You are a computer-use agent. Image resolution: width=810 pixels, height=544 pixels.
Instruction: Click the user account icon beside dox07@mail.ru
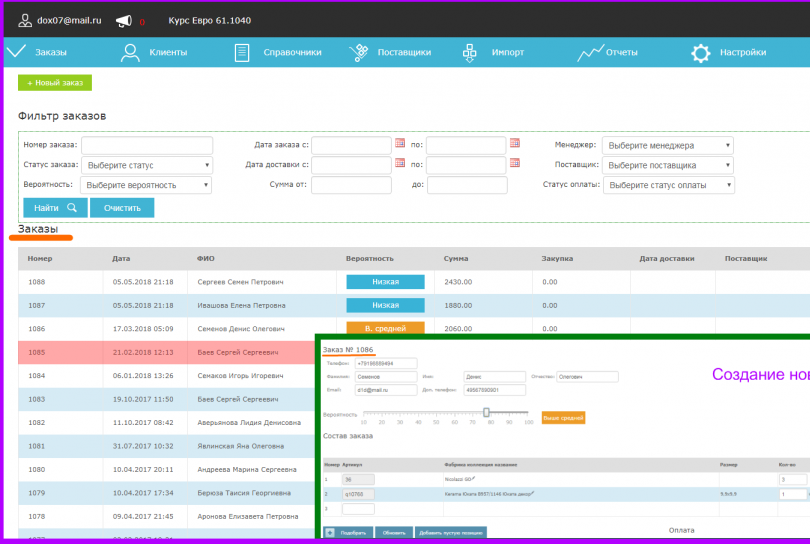click(24, 21)
